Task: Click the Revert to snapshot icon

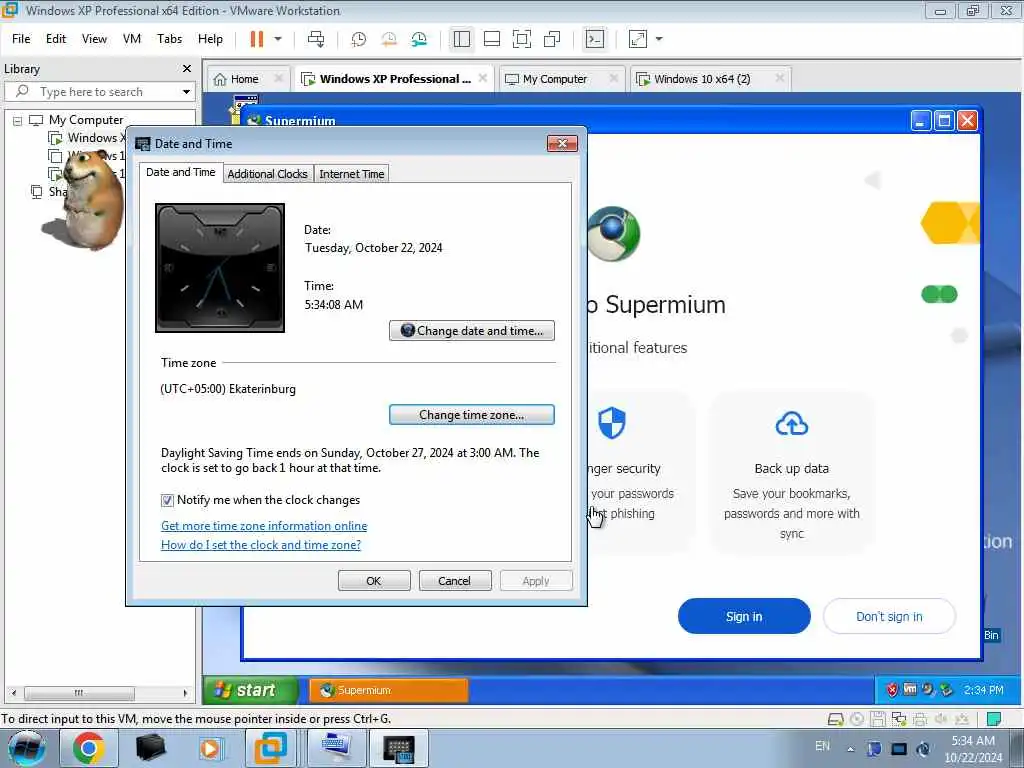Action: tap(389, 39)
